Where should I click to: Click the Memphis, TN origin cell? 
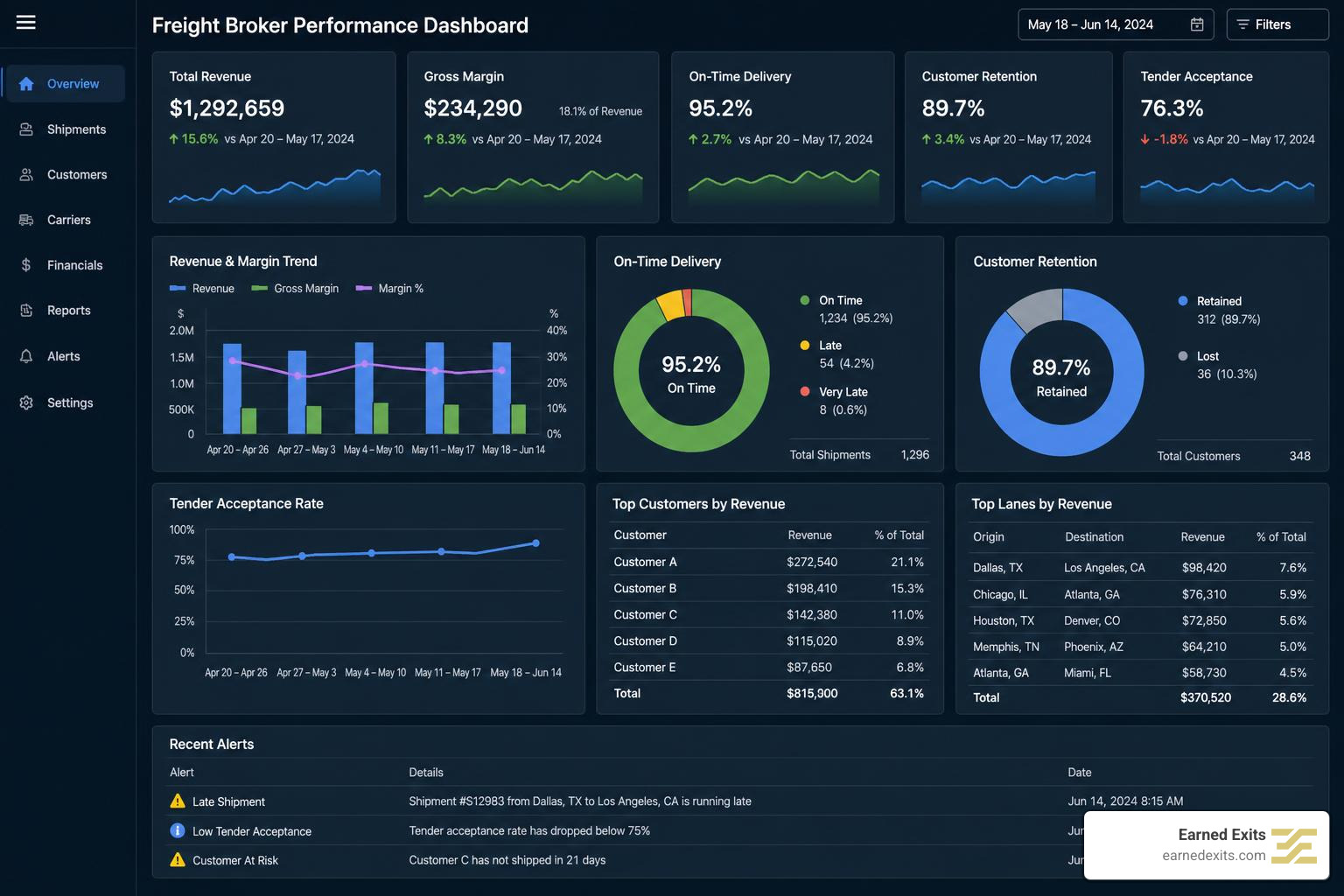pos(1006,647)
